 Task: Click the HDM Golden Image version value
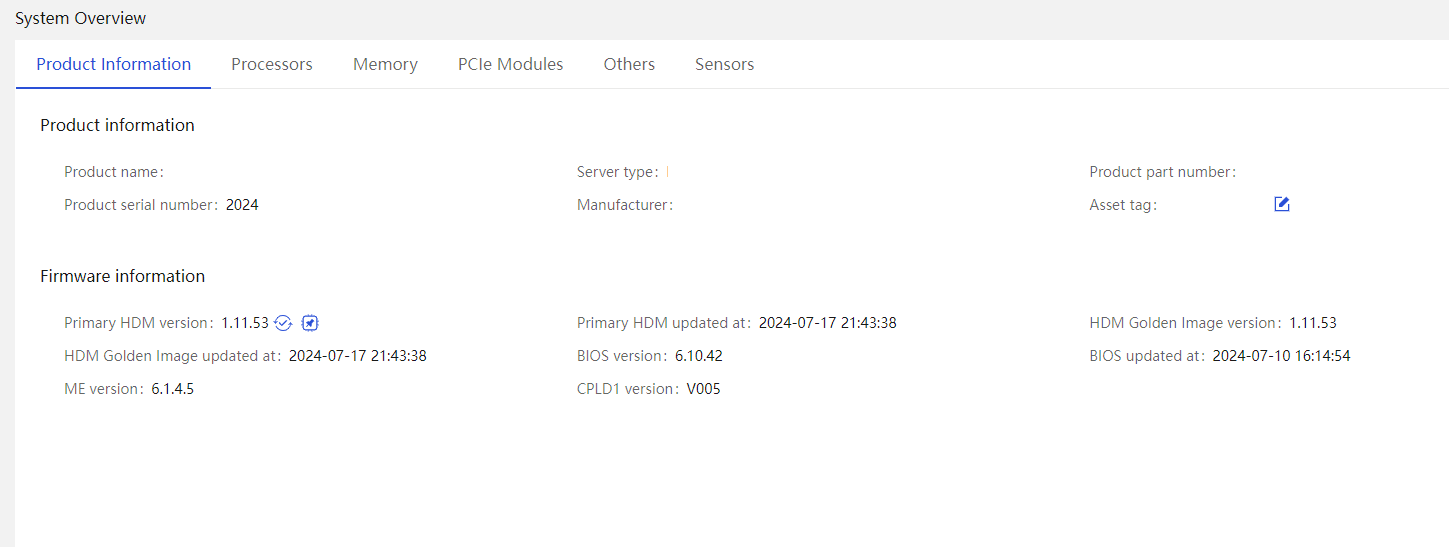(x=1313, y=323)
